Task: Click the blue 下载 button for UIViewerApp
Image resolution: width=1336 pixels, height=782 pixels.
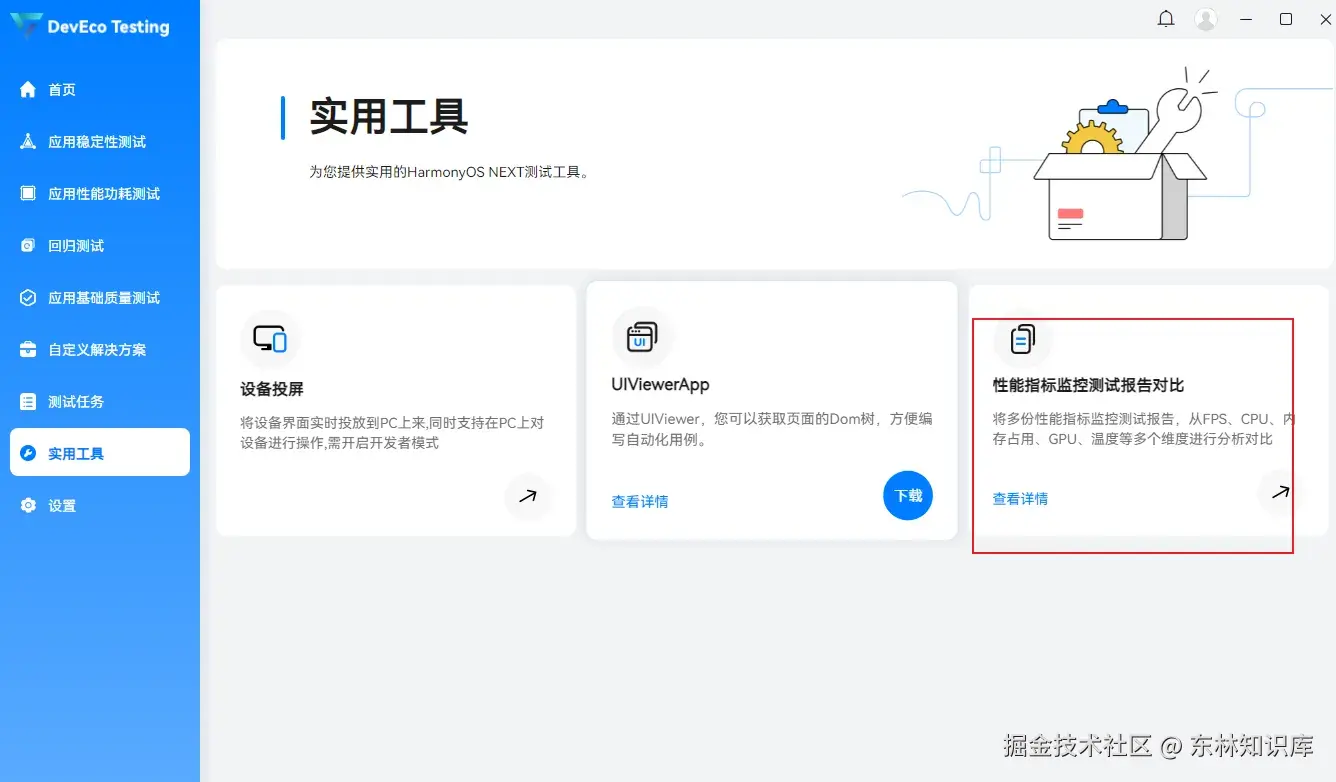Action: coord(908,496)
